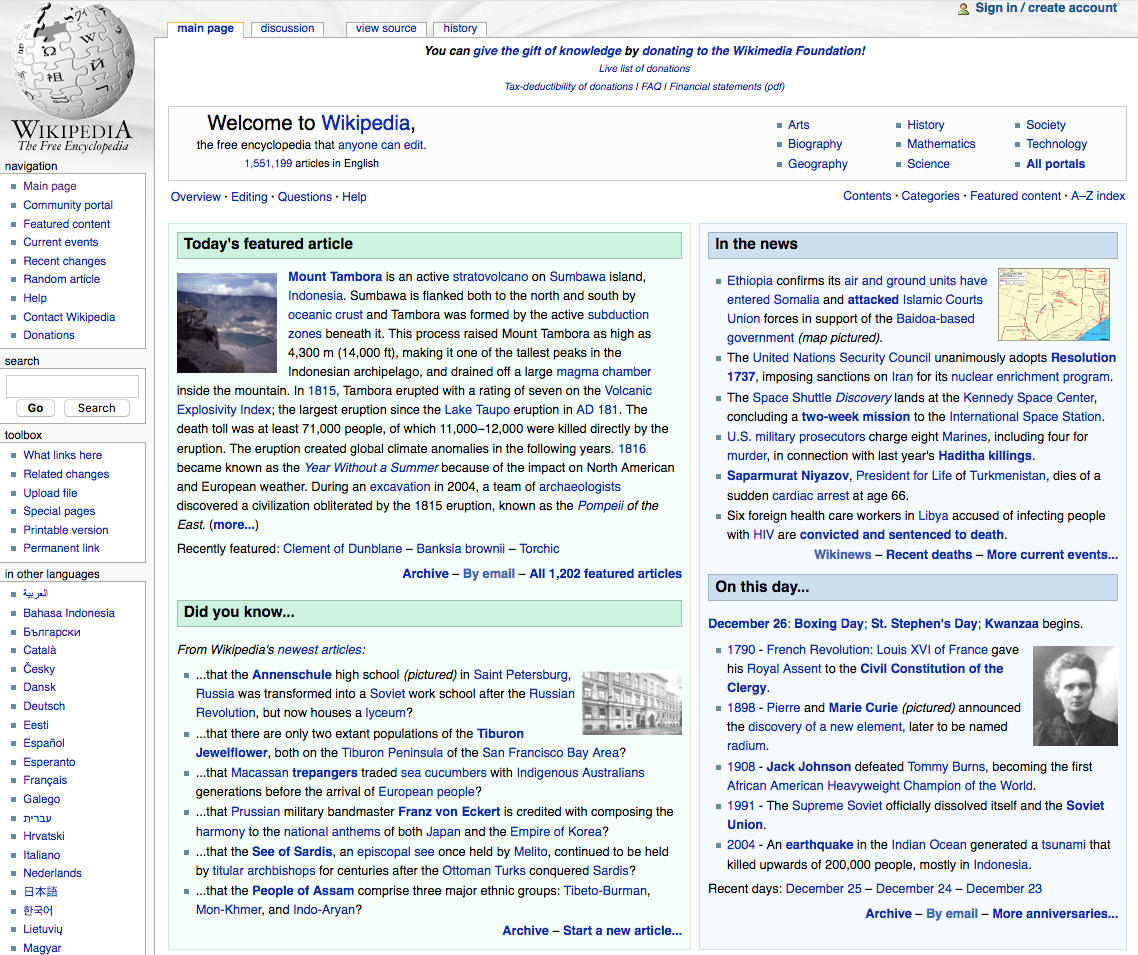
Task: Open What links here
Action: (x=62, y=455)
